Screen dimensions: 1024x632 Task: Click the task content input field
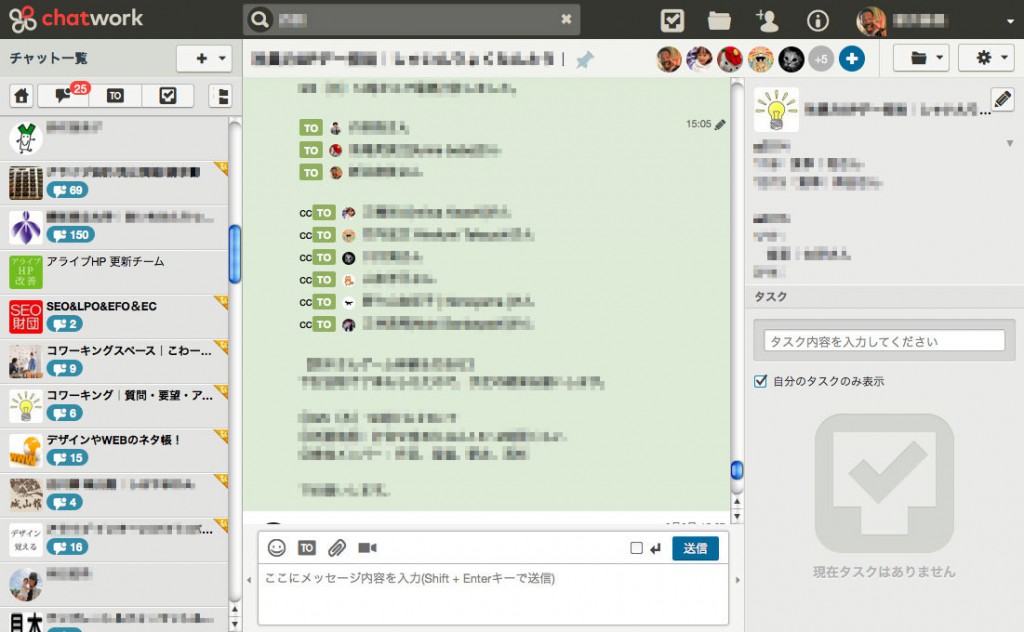pos(884,341)
